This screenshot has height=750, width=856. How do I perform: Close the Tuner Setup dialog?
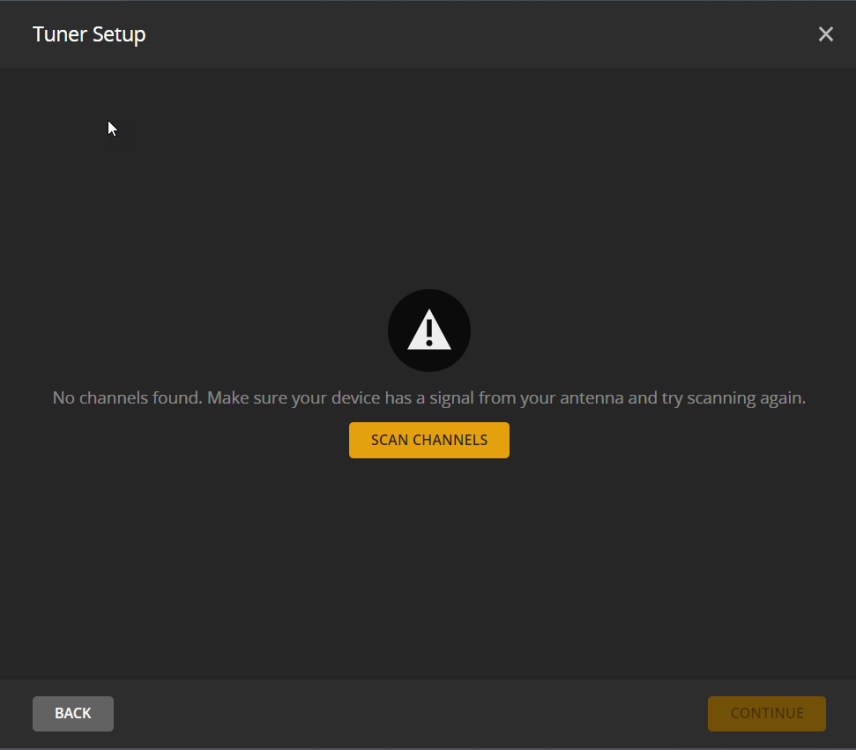point(825,34)
